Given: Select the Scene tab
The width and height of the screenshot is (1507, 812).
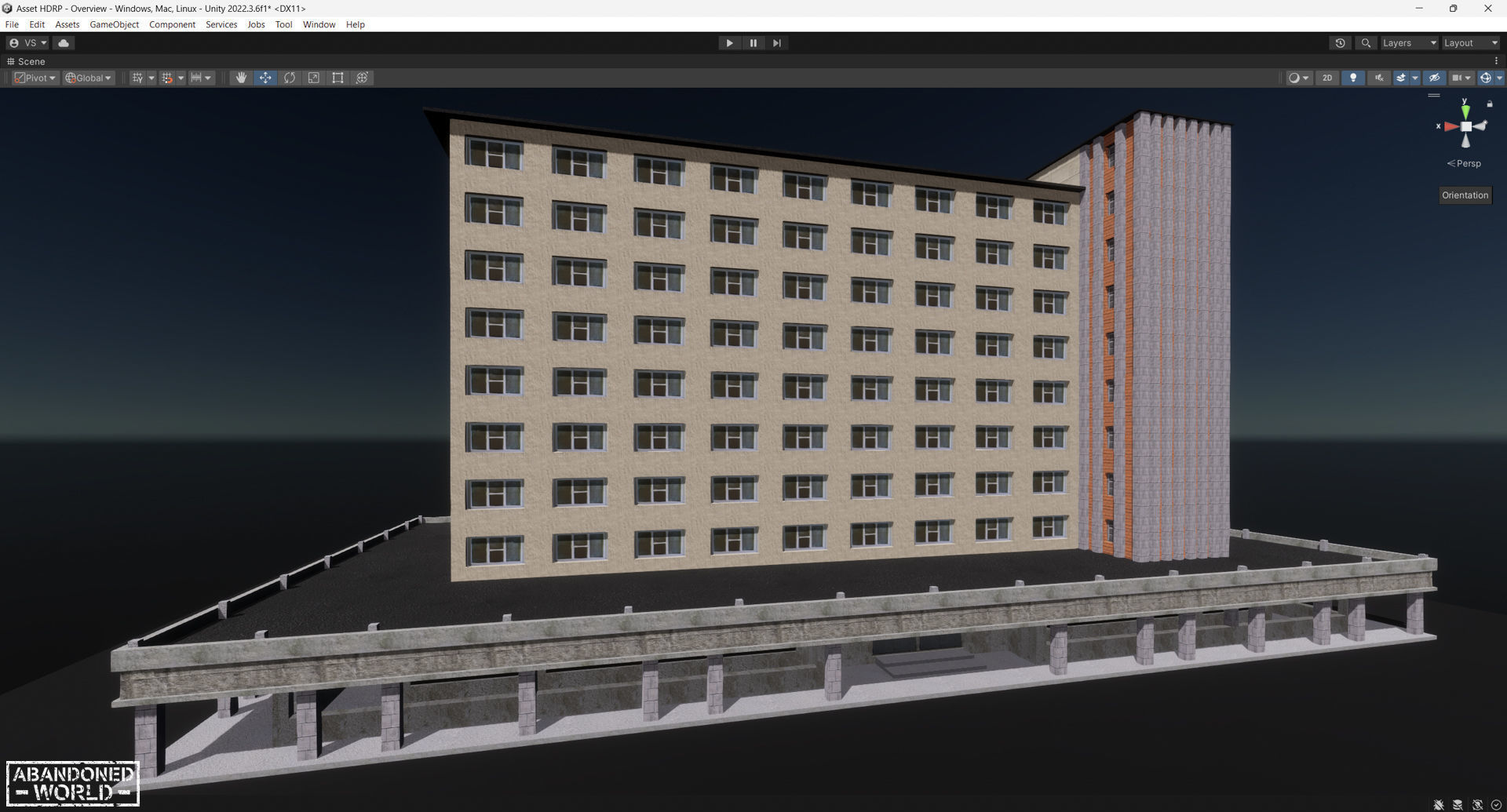Looking at the screenshot, I should 26,61.
